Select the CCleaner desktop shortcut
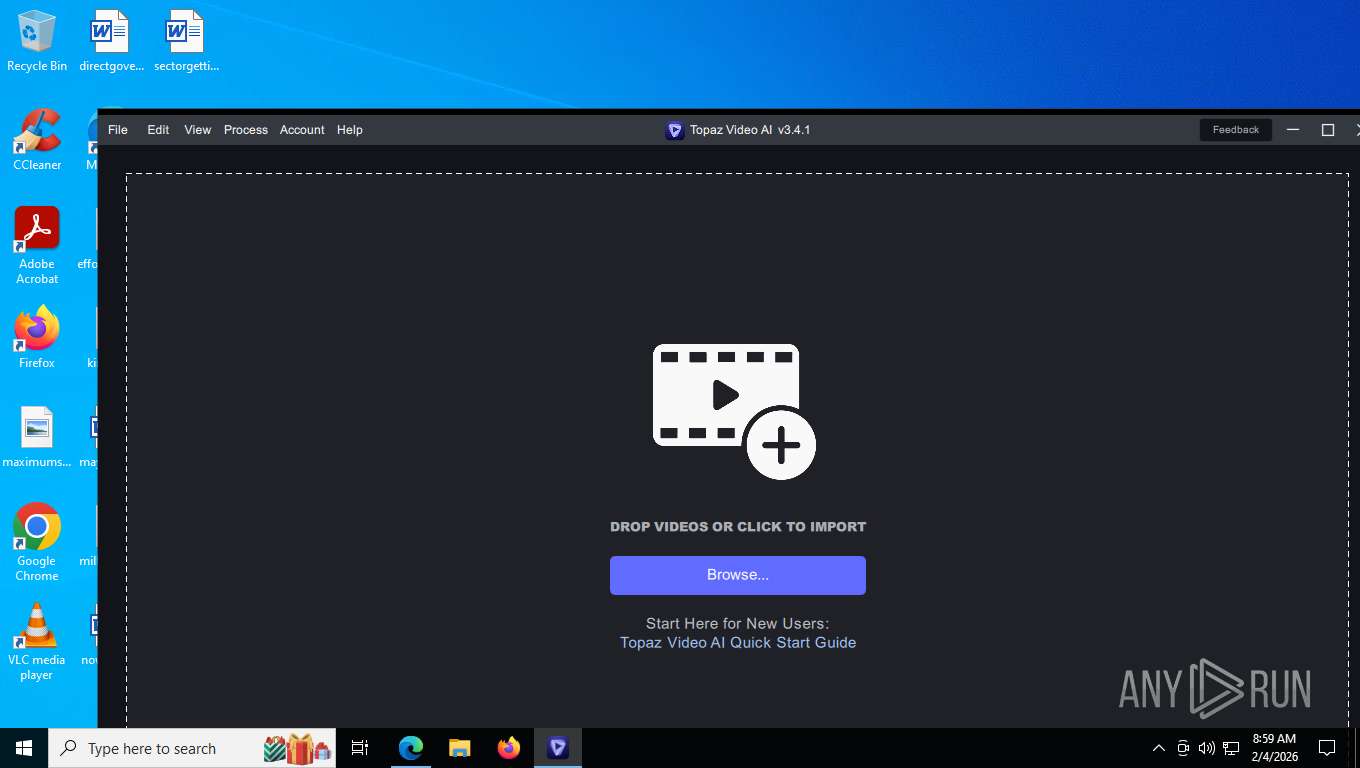 pos(37,140)
